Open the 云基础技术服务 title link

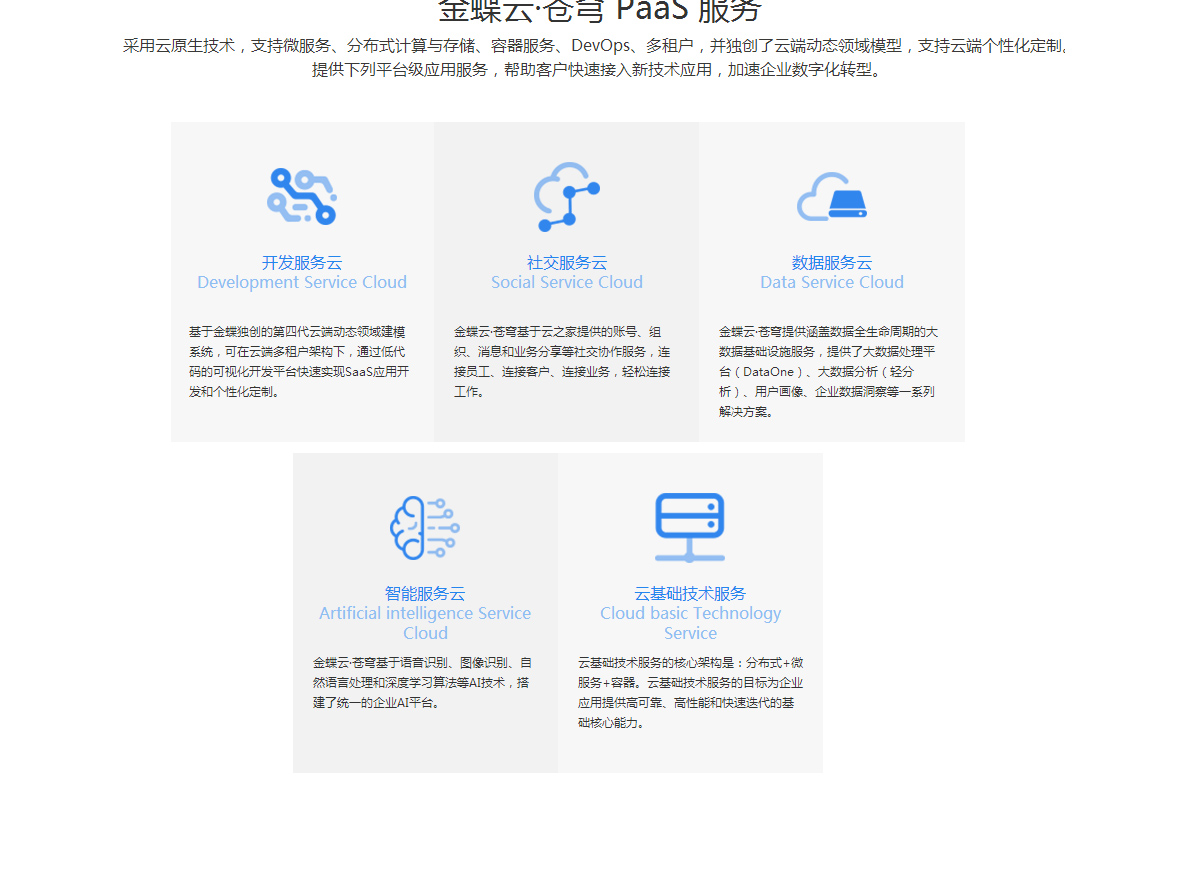pyautogui.click(x=690, y=594)
